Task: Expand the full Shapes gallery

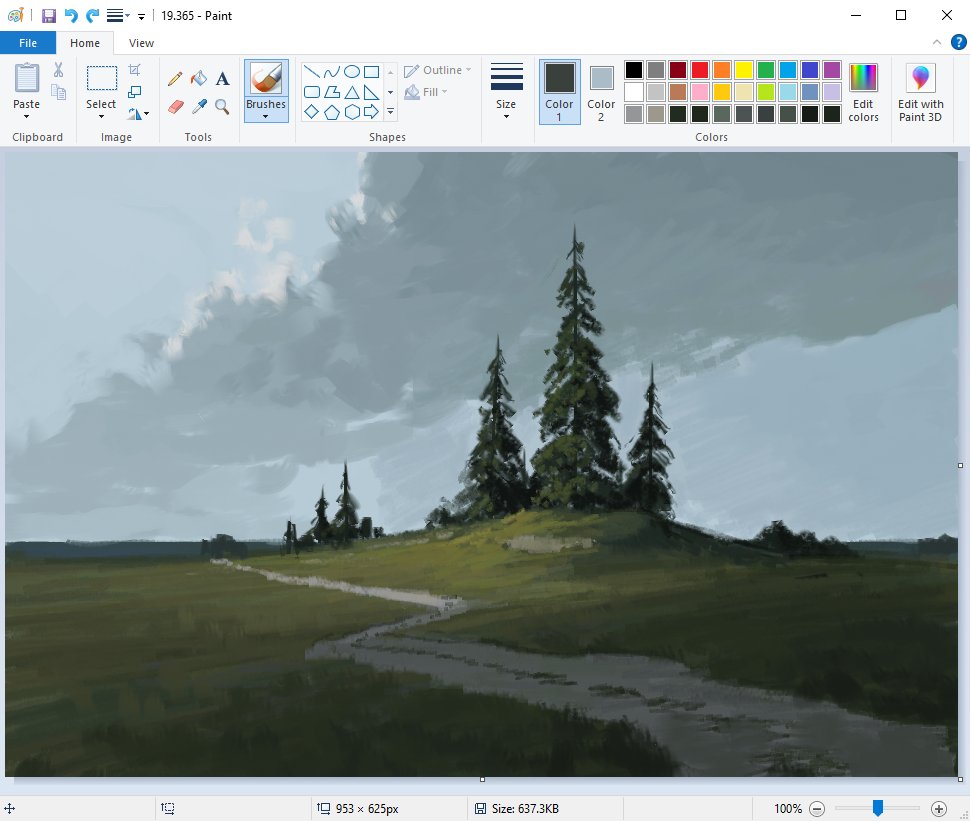Action: pos(390,112)
